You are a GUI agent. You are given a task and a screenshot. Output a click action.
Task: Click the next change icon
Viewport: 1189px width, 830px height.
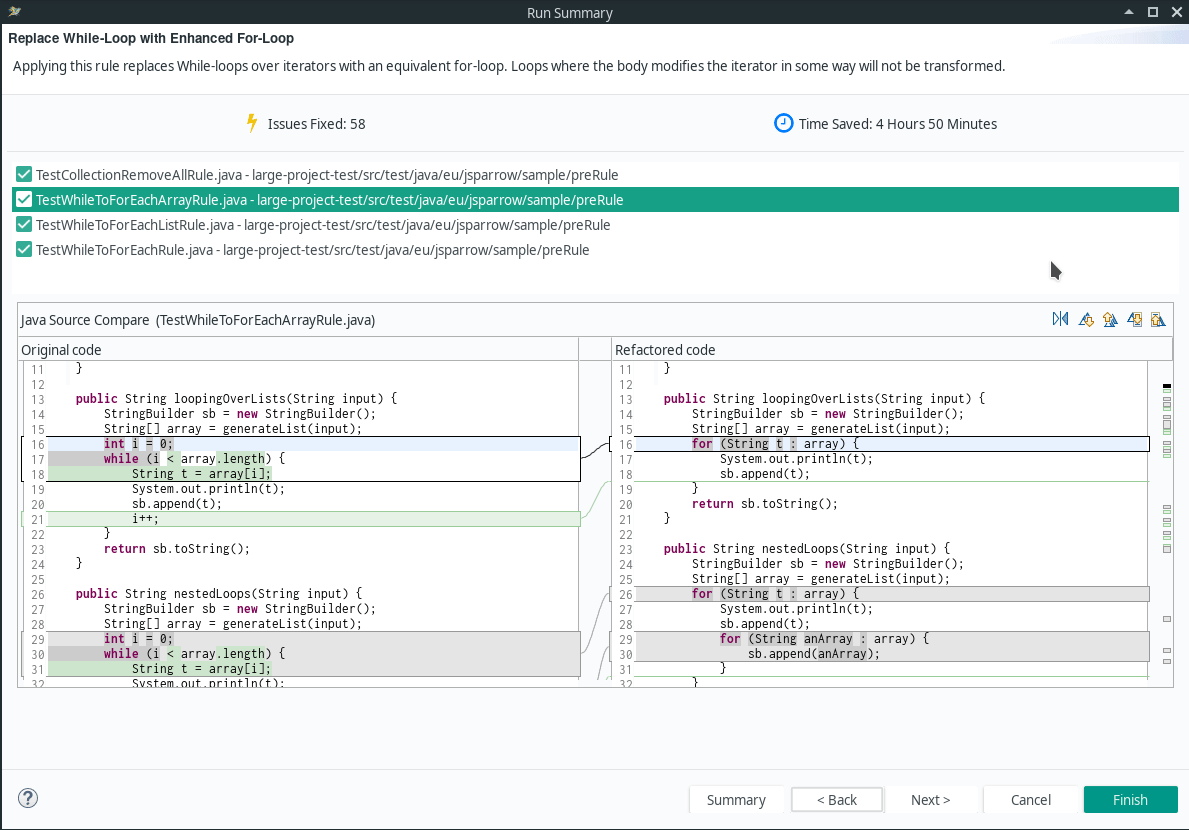click(x=1134, y=319)
